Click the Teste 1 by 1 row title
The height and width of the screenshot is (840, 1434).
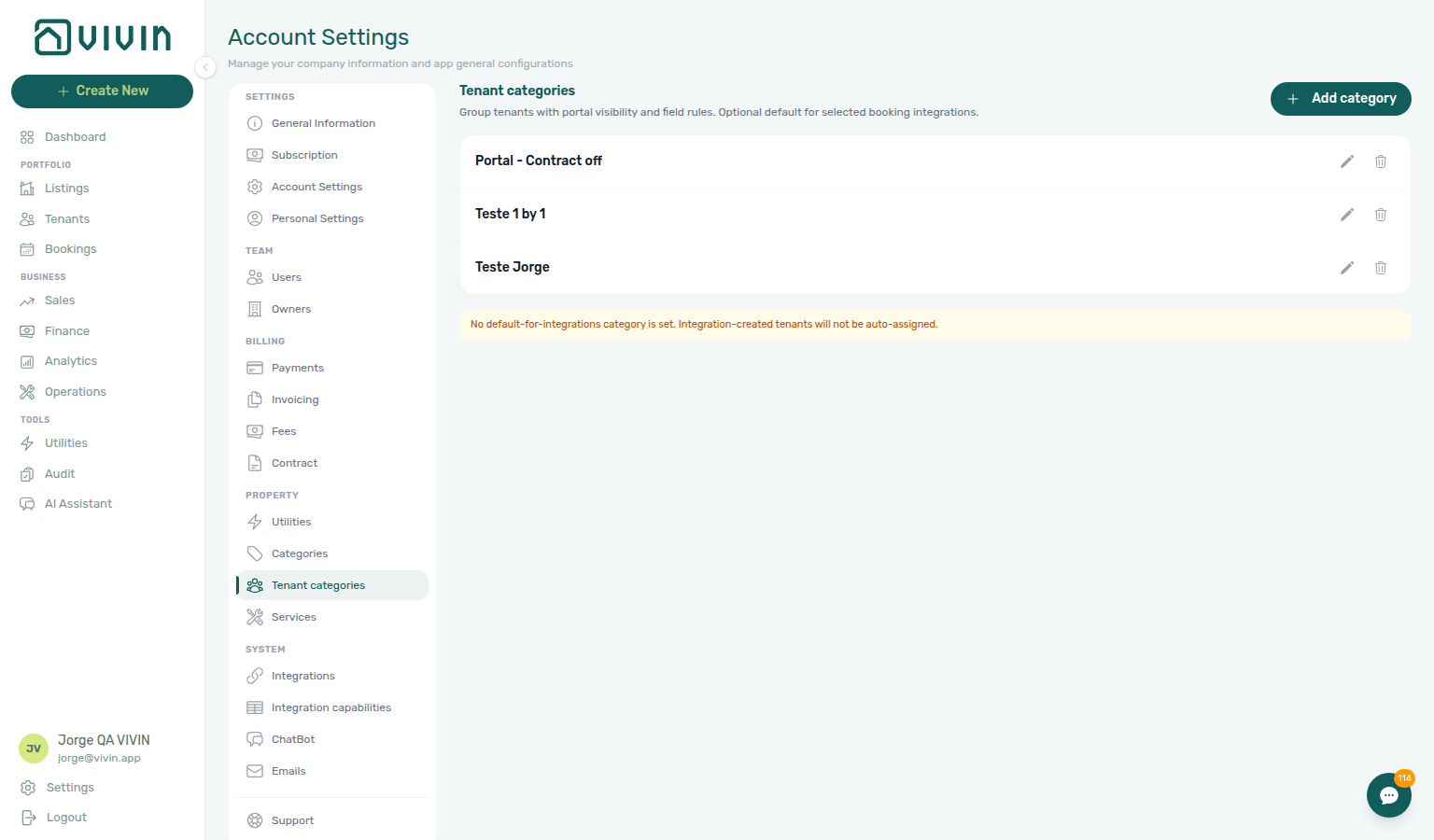(x=511, y=214)
